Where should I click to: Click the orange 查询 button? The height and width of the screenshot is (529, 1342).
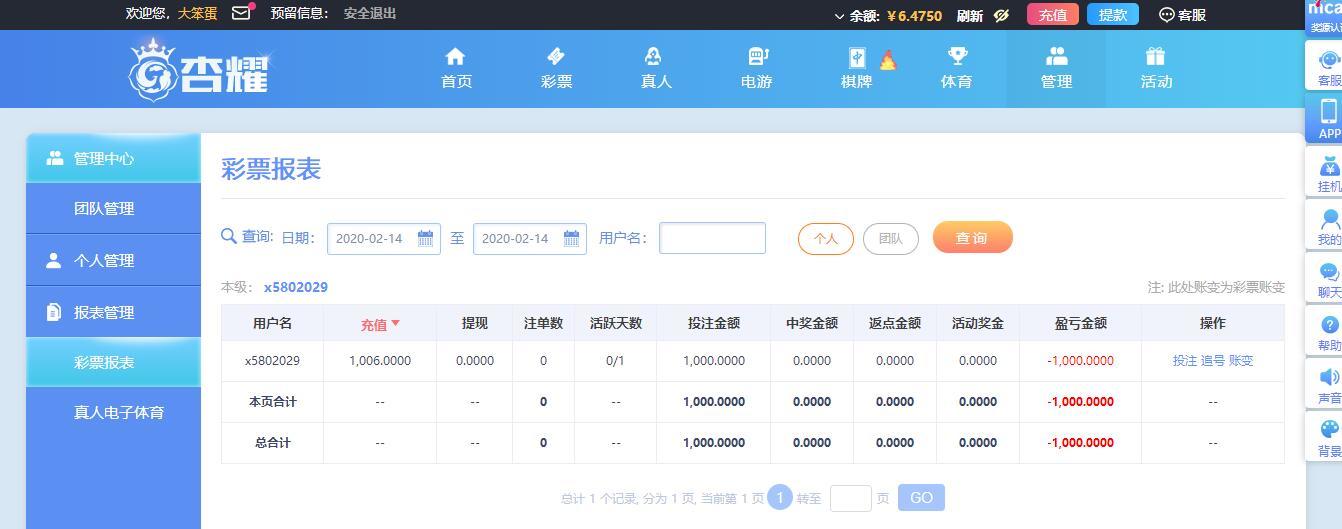click(x=973, y=237)
